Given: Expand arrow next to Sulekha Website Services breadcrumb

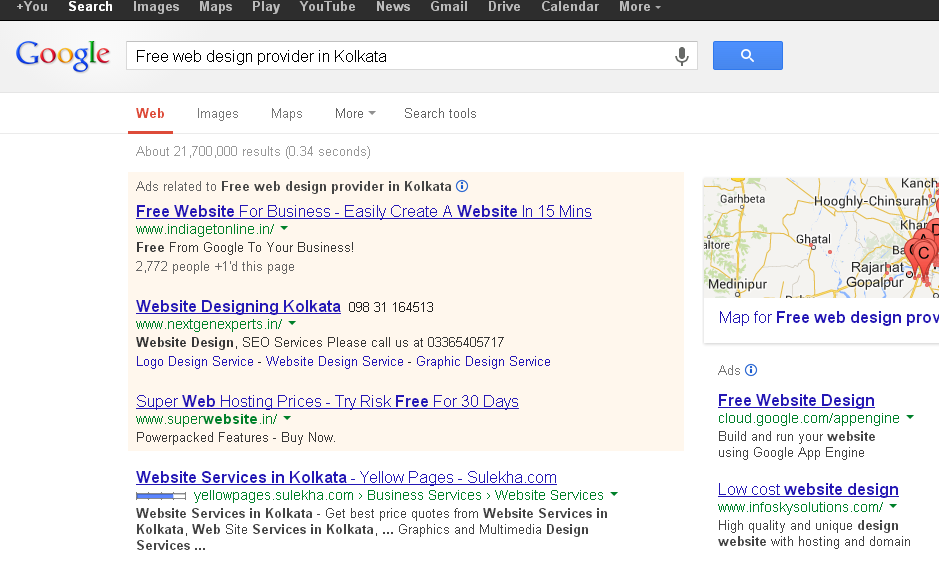Looking at the screenshot, I should pos(614,494).
